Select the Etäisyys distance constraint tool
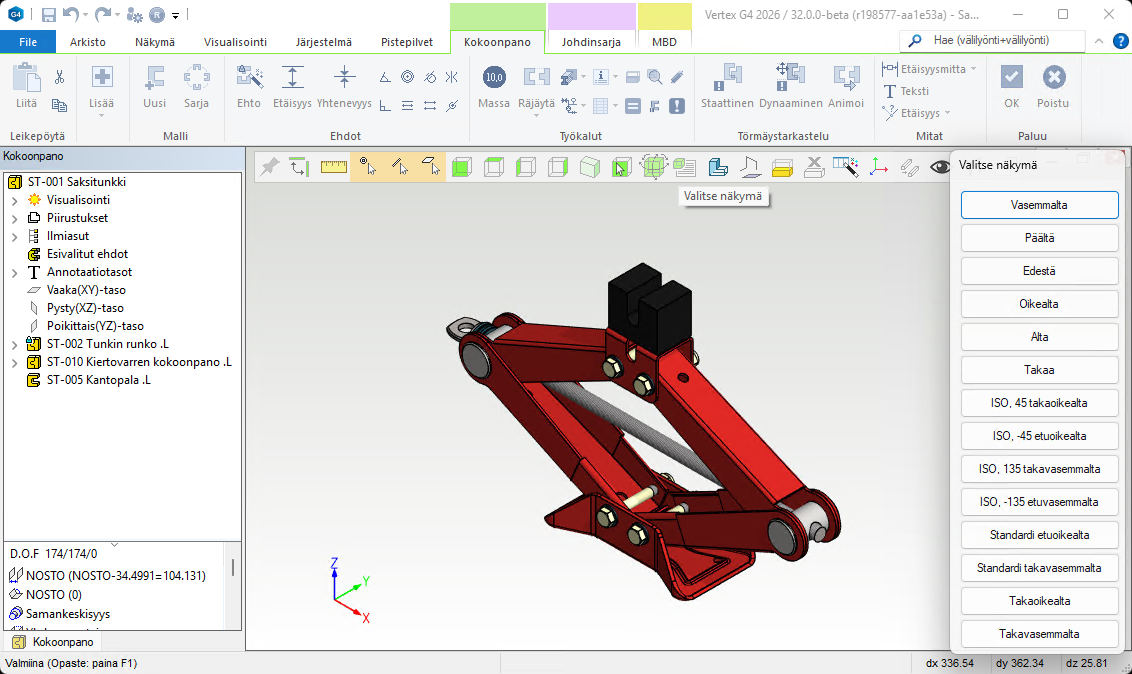 coord(292,79)
